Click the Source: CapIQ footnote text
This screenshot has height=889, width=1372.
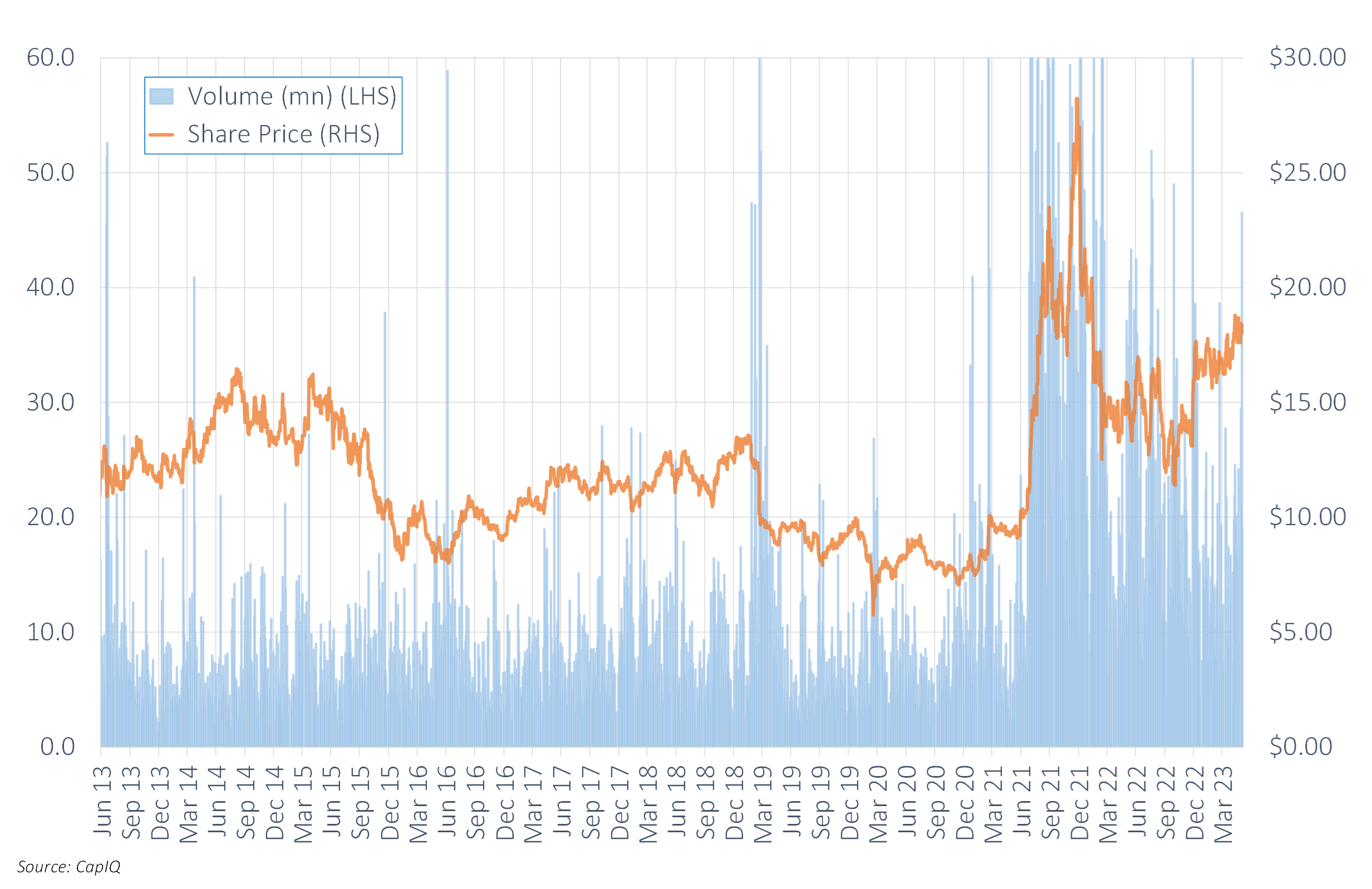68,867
